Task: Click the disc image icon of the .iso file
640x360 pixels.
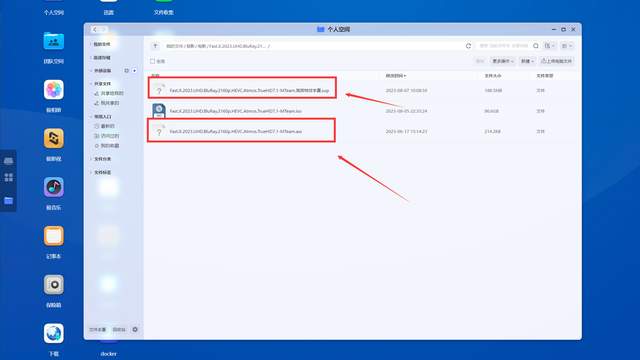Action: (159, 111)
